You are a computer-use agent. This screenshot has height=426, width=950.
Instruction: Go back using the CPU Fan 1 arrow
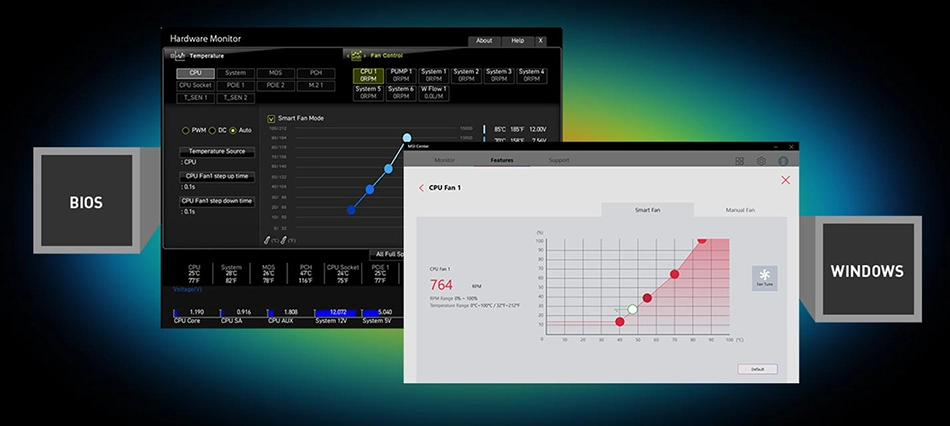[x=422, y=188]
